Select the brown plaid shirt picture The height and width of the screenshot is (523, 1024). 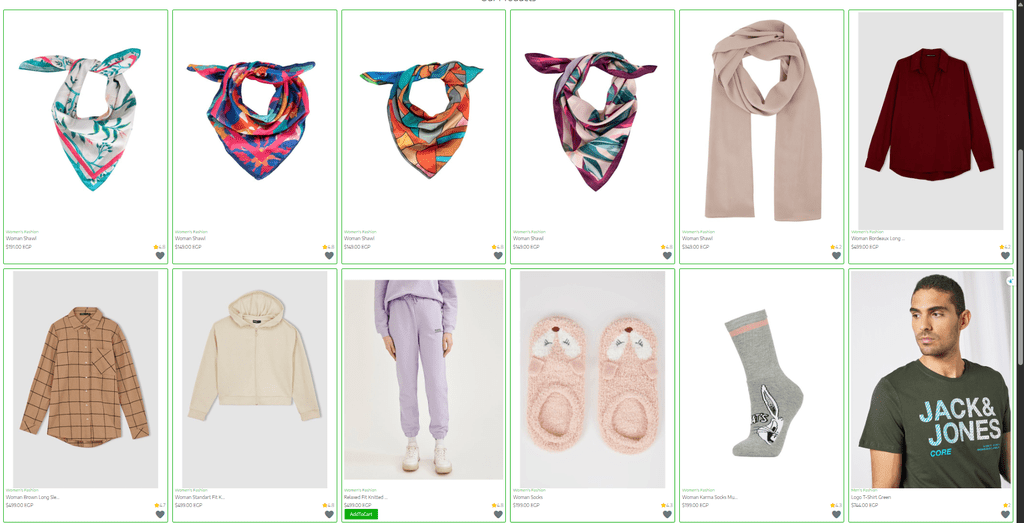[x=86, y=379]
